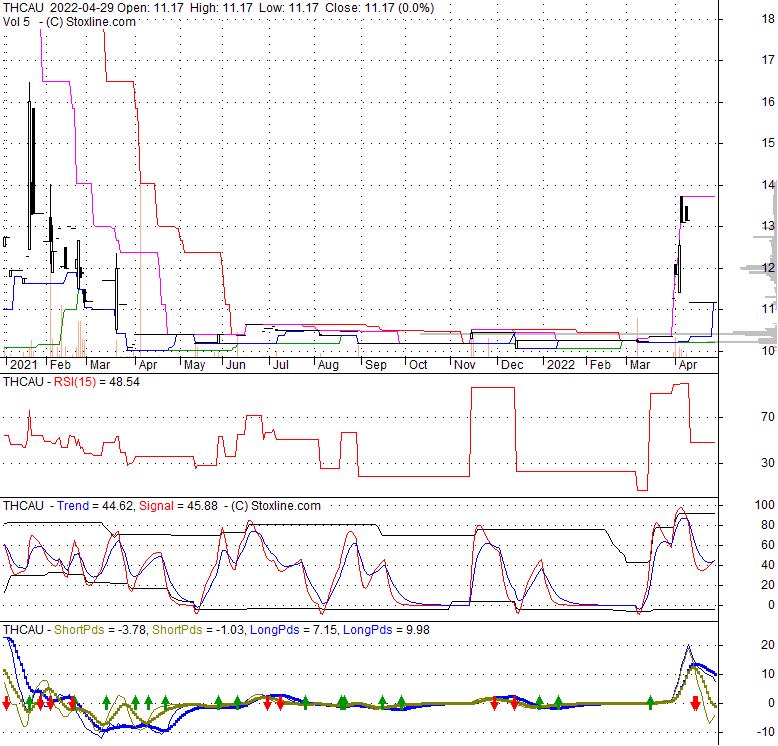The image size is (778, 746).
Task: Click the 100 level on the Trend axis
Action: (765, 505)
